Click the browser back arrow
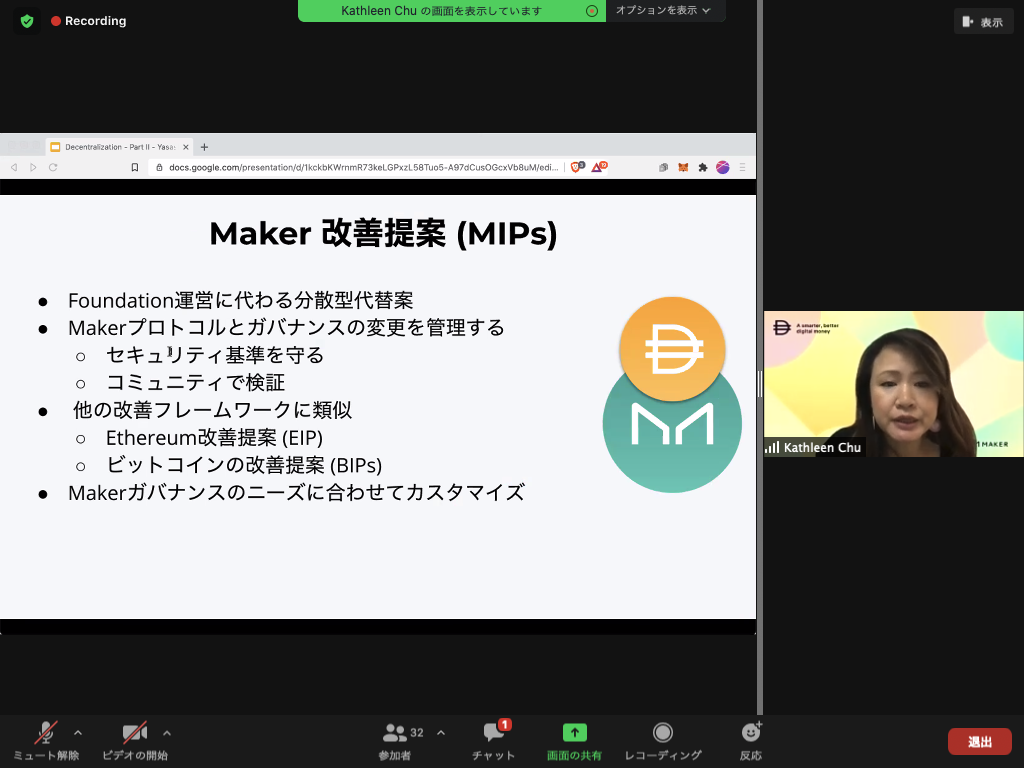The image size is (1024, 768). [14, 167]
